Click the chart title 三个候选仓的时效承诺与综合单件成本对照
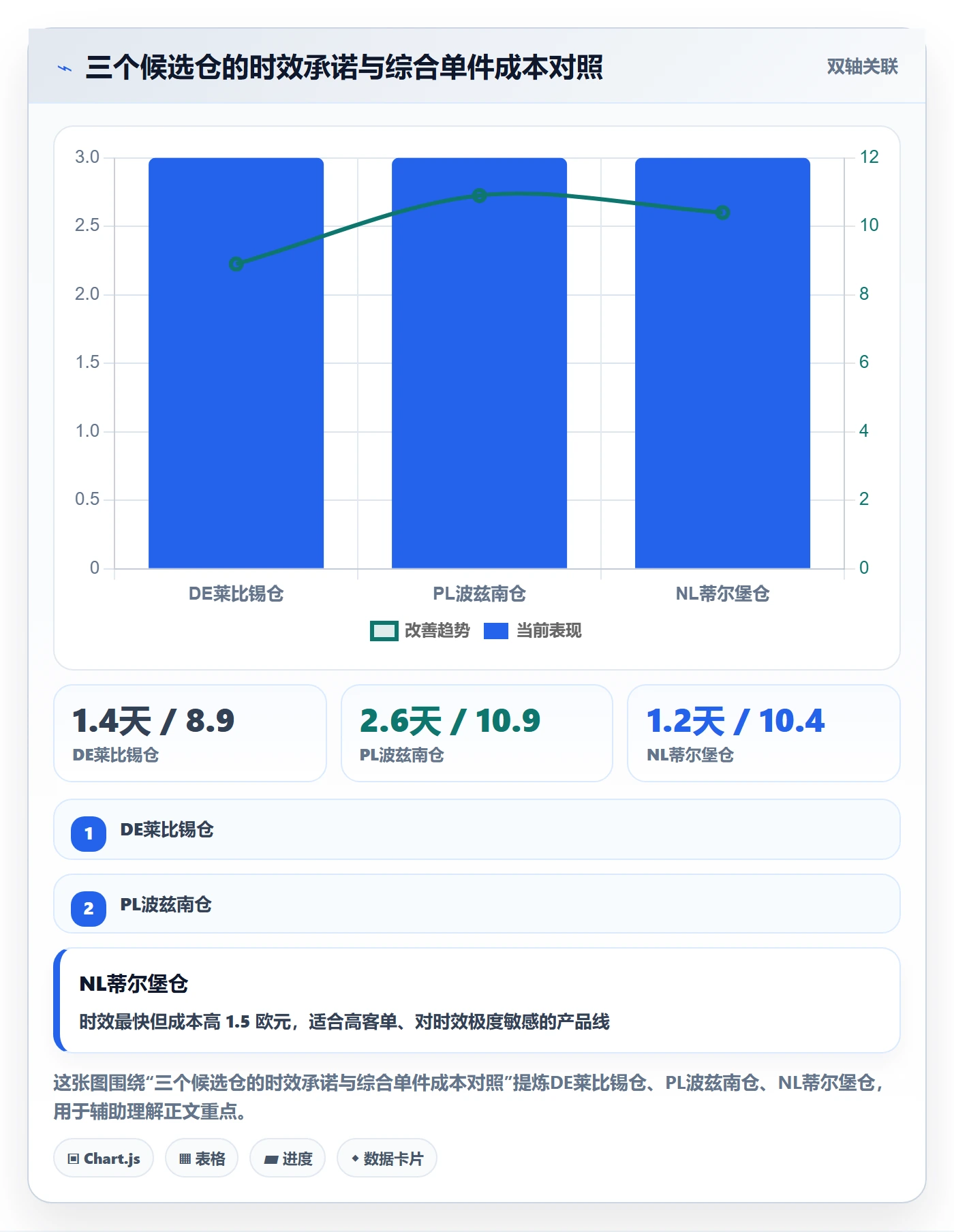 point(344,67)
